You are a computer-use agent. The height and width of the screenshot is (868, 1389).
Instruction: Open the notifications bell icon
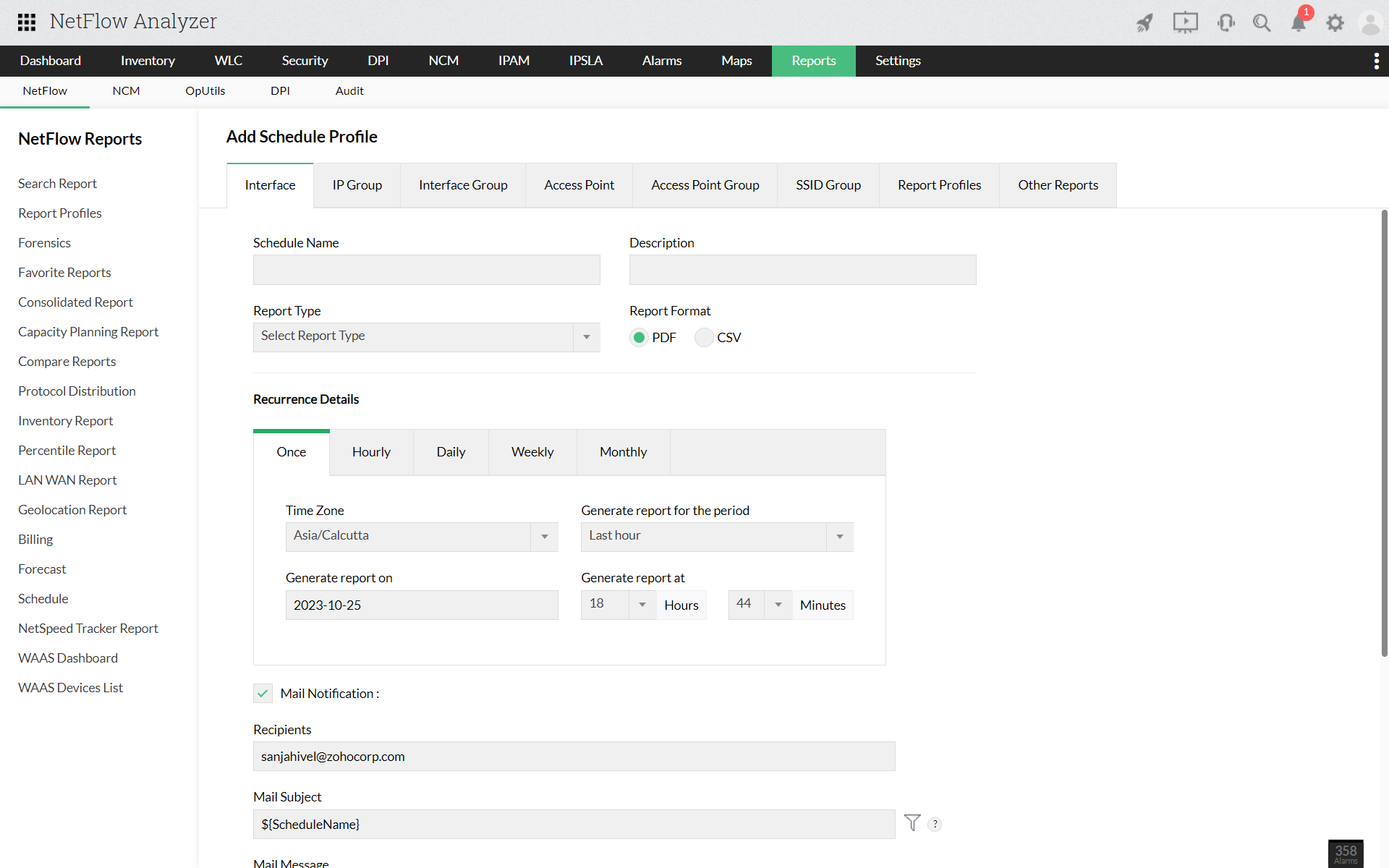click(x=1299, y=23)
